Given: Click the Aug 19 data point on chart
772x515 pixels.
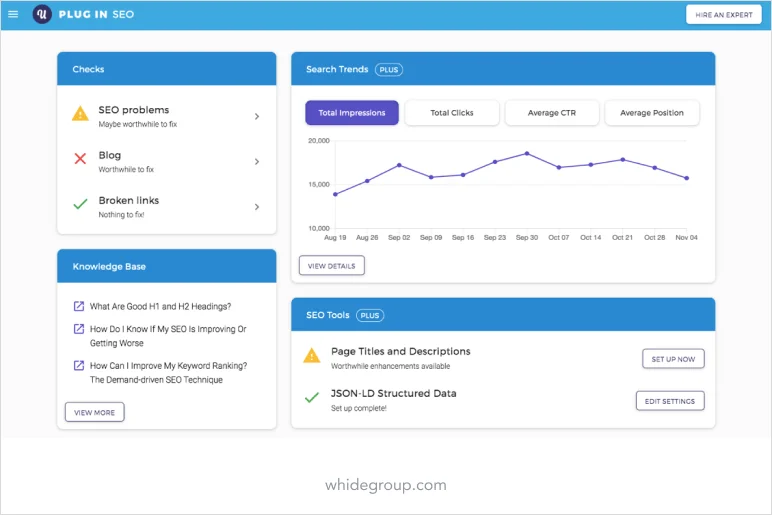Looking at the screenshot, I should pos(335,194).
